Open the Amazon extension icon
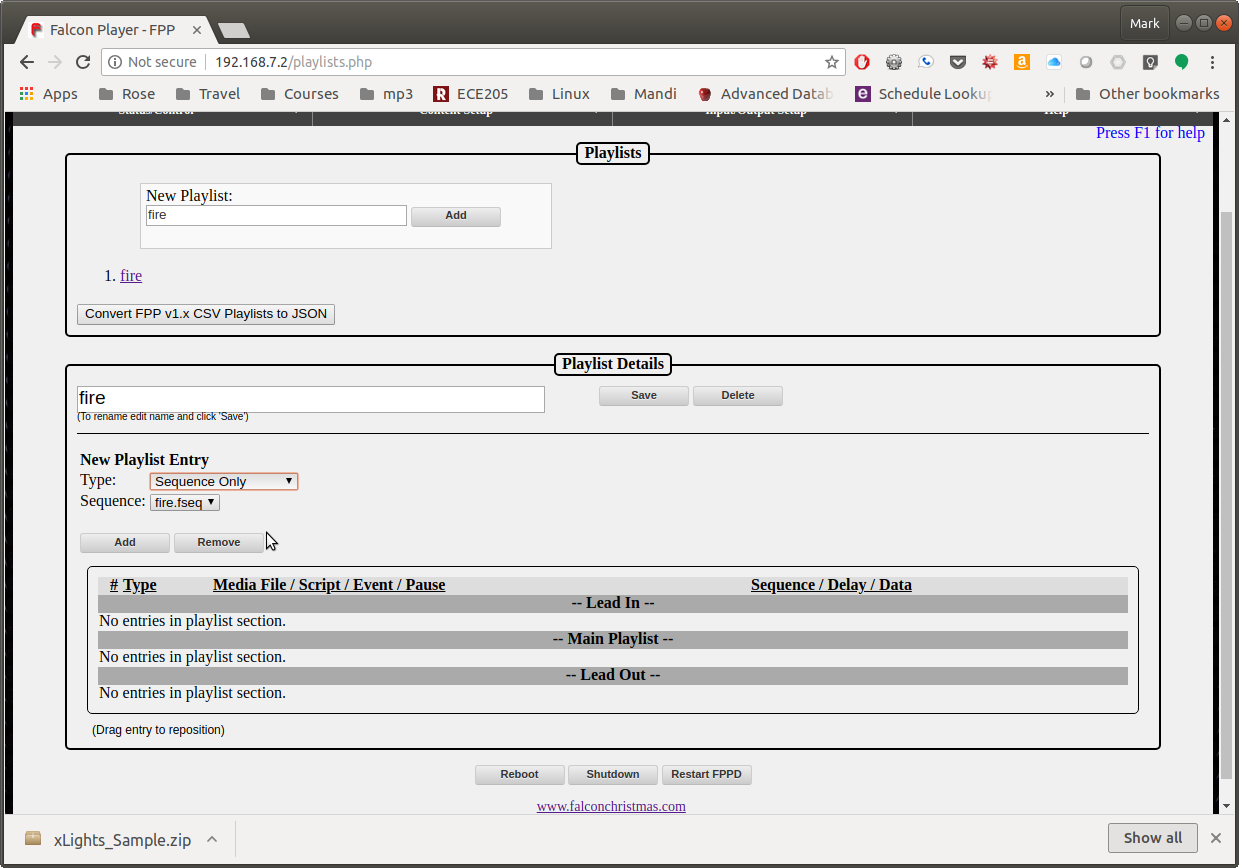This screenshot has width=1239, height=868. tap(1021, 62)
